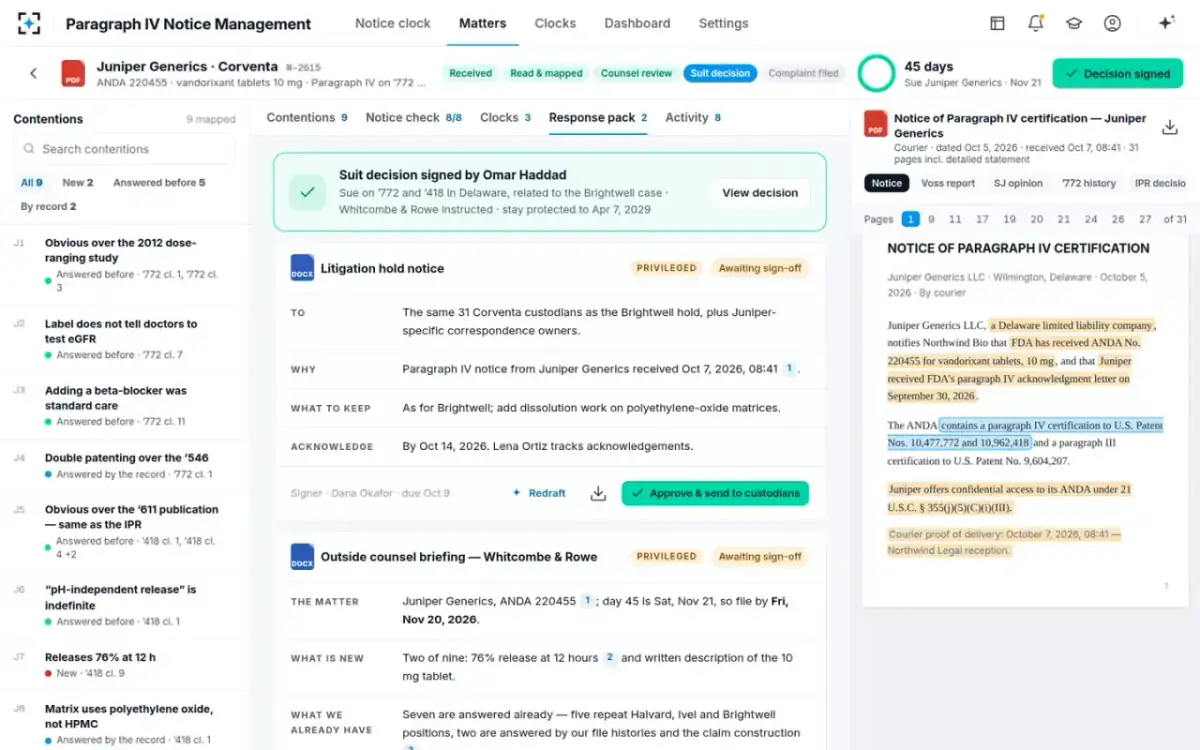Open the sparkle assistant icon
This screenshot has height=750, width=1200.
click(x=1166, y=23)
